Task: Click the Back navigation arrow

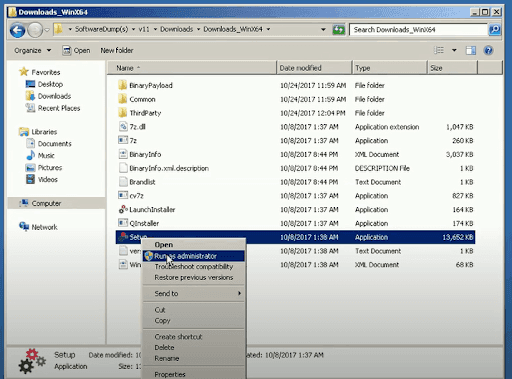Action: click(17, 30)
